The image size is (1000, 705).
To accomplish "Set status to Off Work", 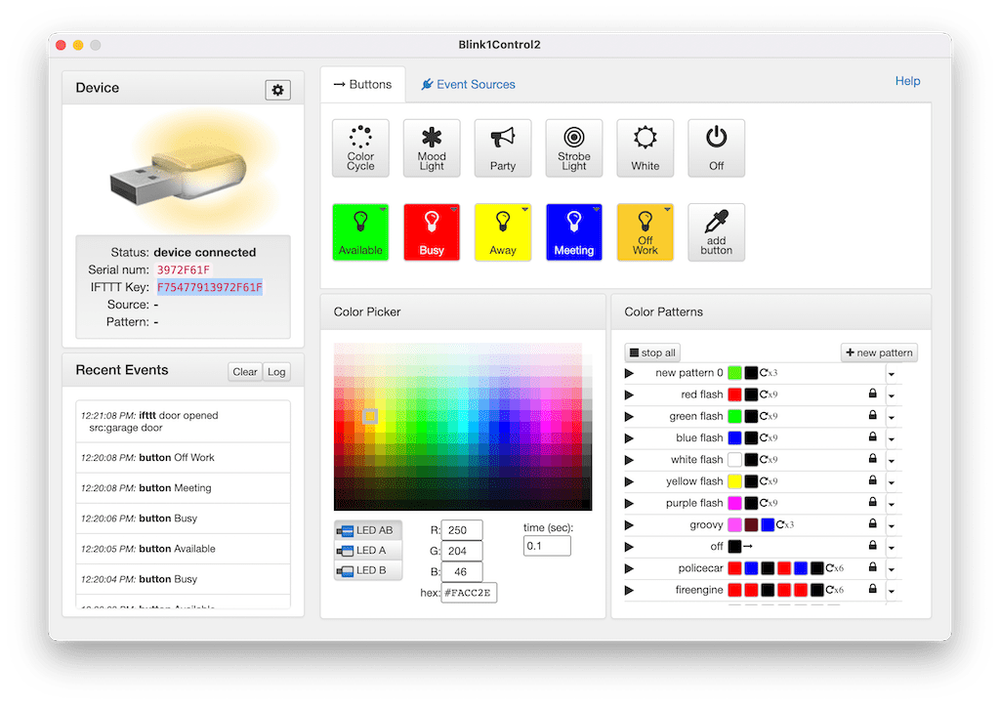I will (x=645, y=232).
